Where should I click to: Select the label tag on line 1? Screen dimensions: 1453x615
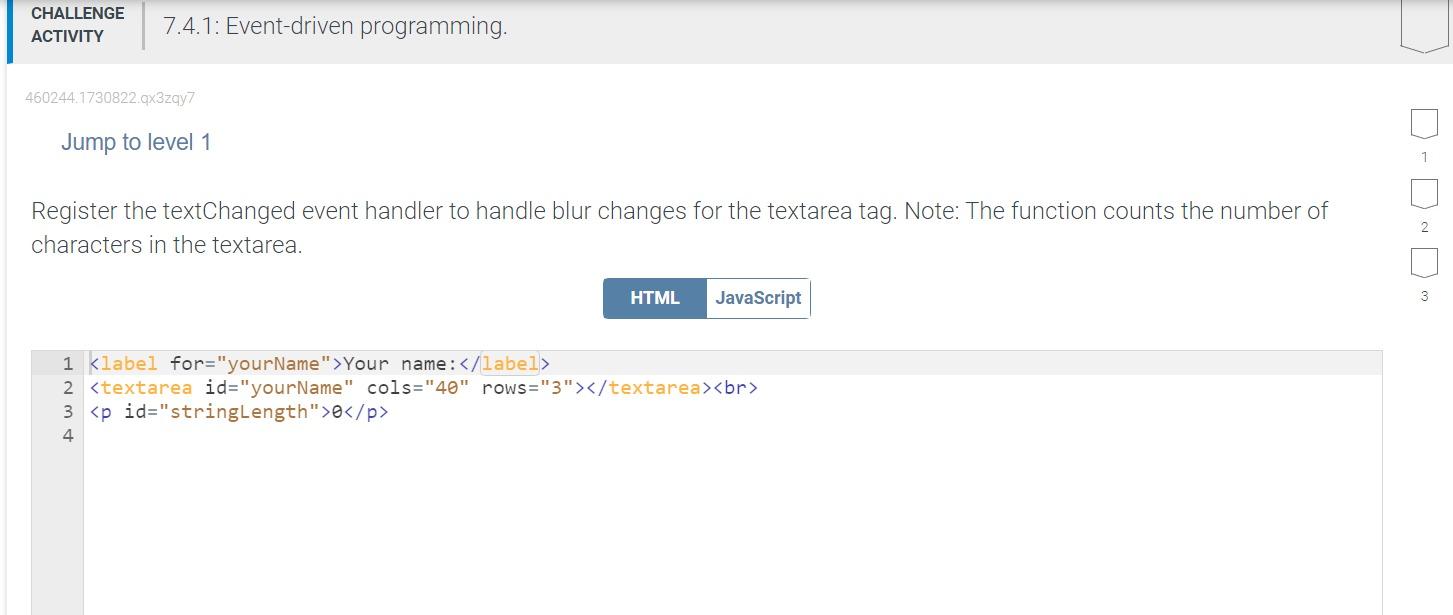[128, 363]
